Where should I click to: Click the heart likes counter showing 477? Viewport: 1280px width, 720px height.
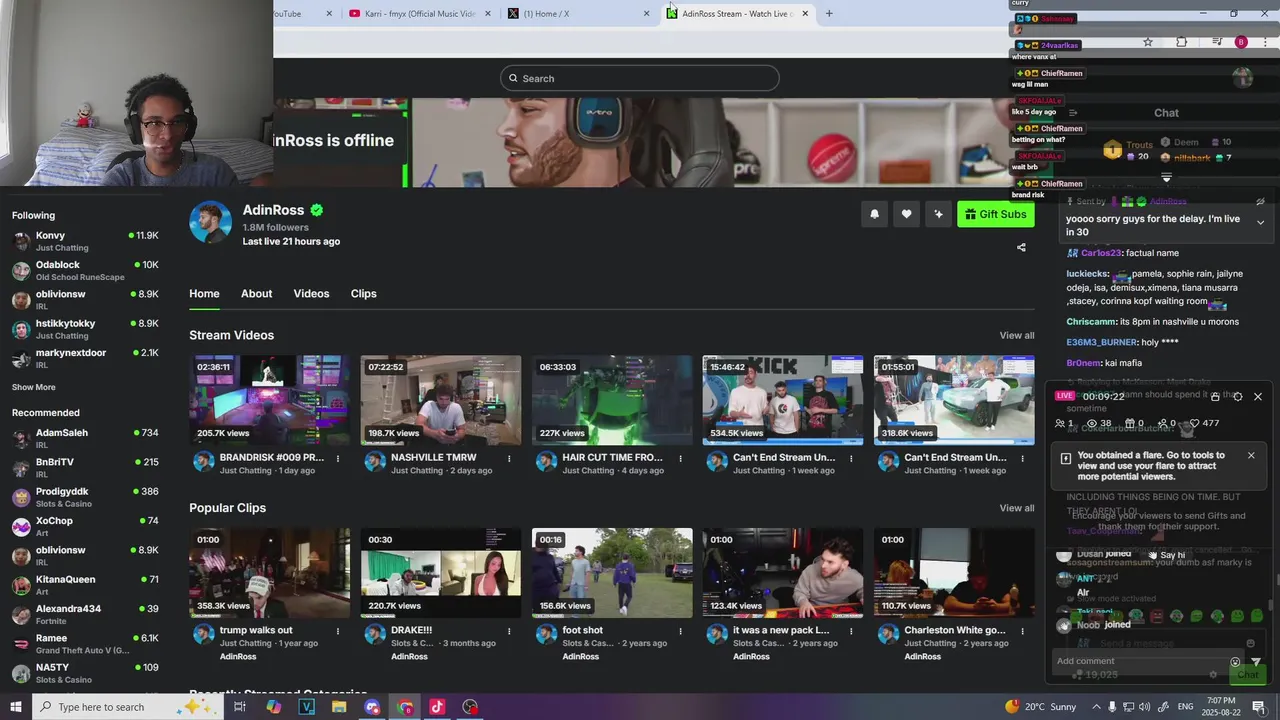coord(1205,423)
